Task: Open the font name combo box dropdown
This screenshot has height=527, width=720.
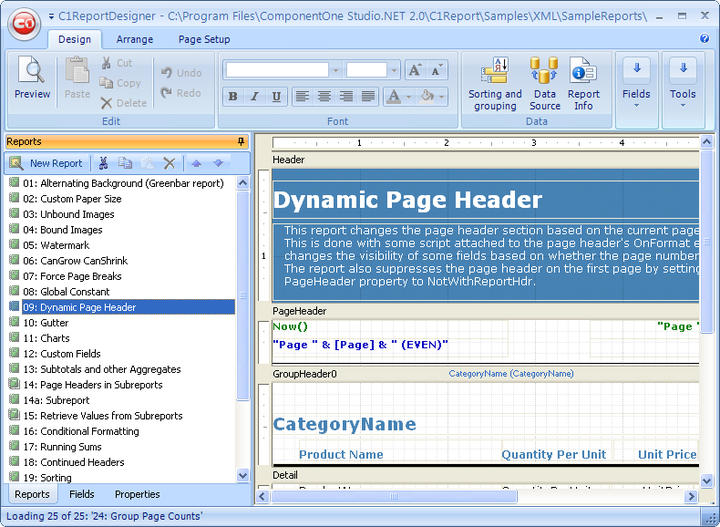Action: [336, 70]
